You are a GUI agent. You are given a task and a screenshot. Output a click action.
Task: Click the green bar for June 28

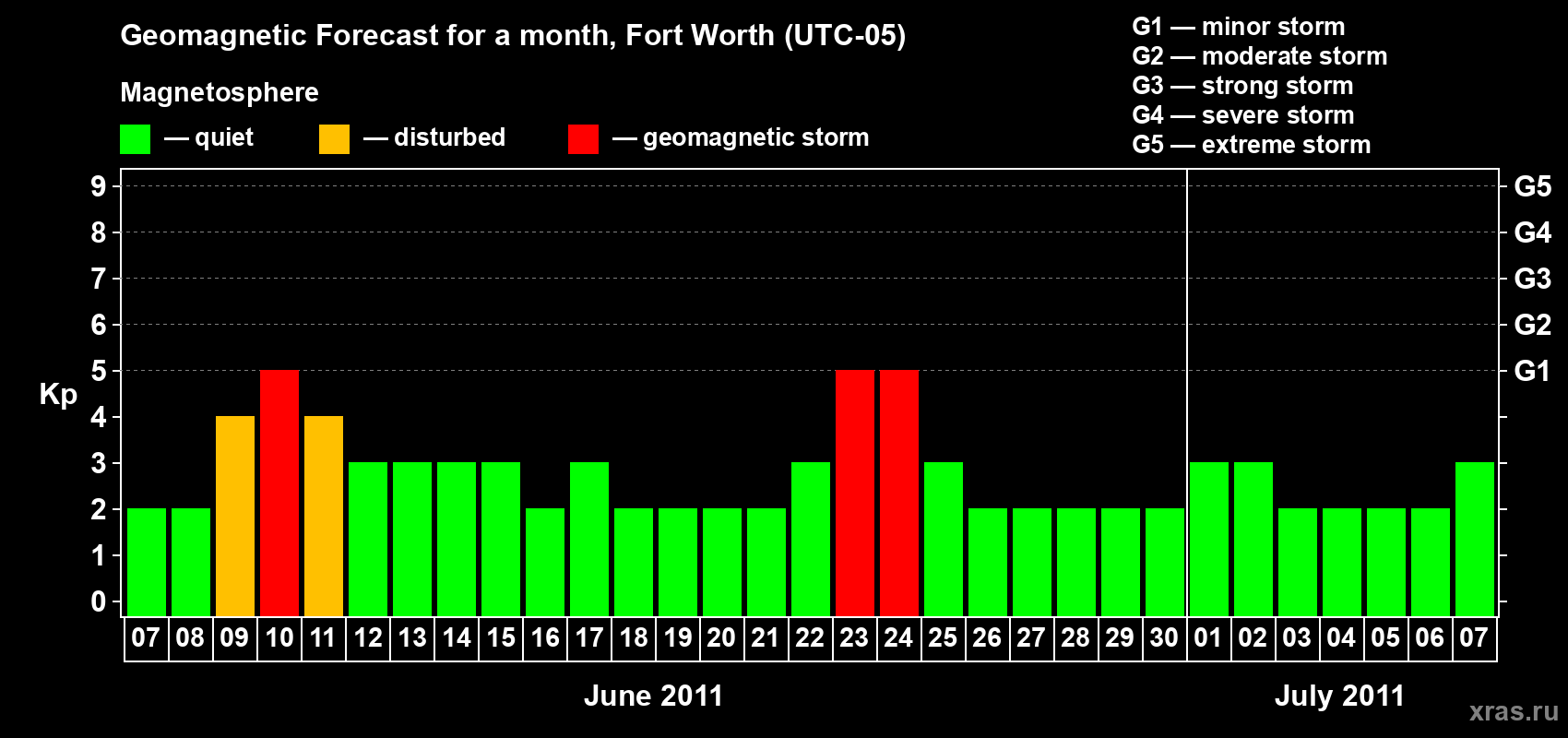[1076, 563]
